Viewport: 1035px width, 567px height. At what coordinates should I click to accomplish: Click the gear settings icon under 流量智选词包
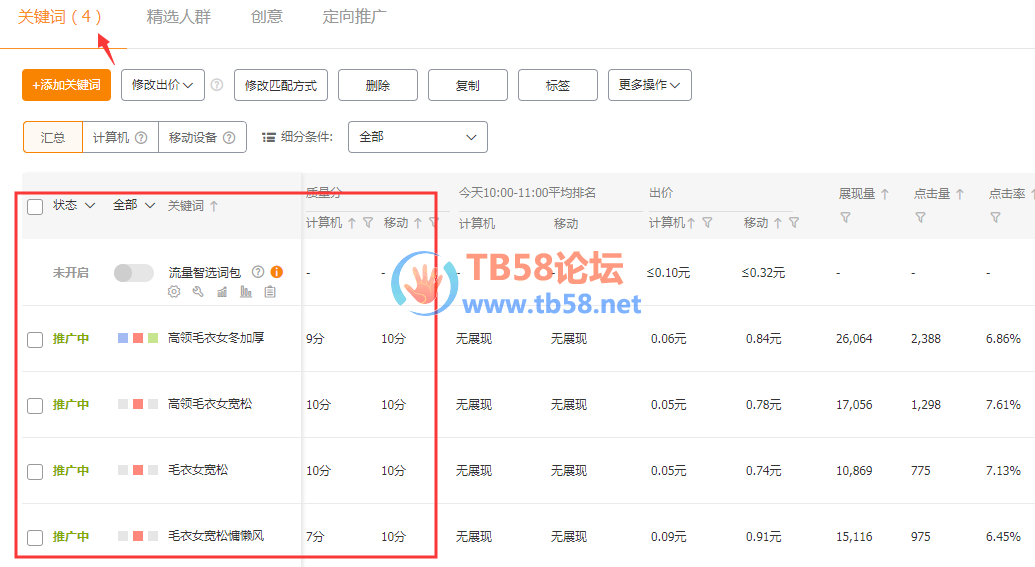[174, 292]
